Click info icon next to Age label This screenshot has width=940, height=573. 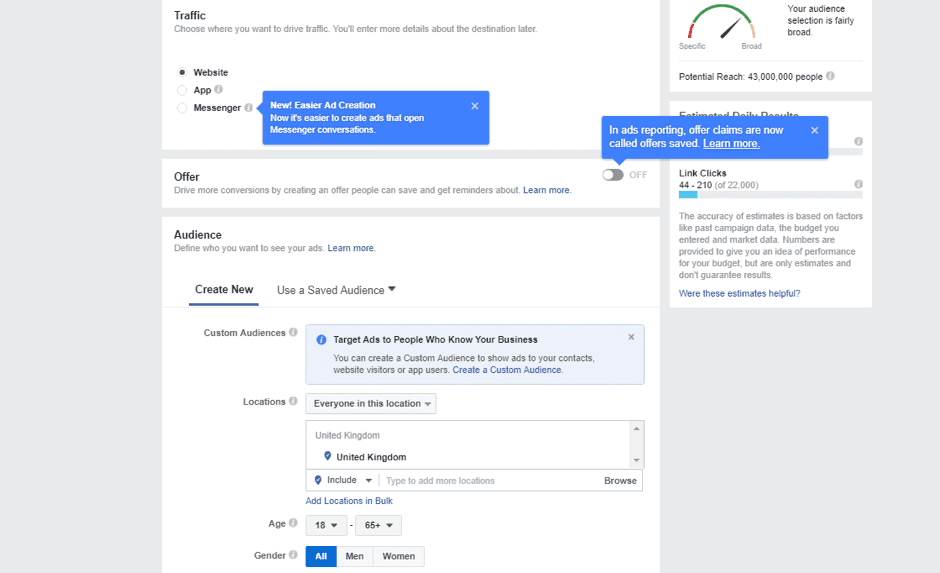point(293,523)
